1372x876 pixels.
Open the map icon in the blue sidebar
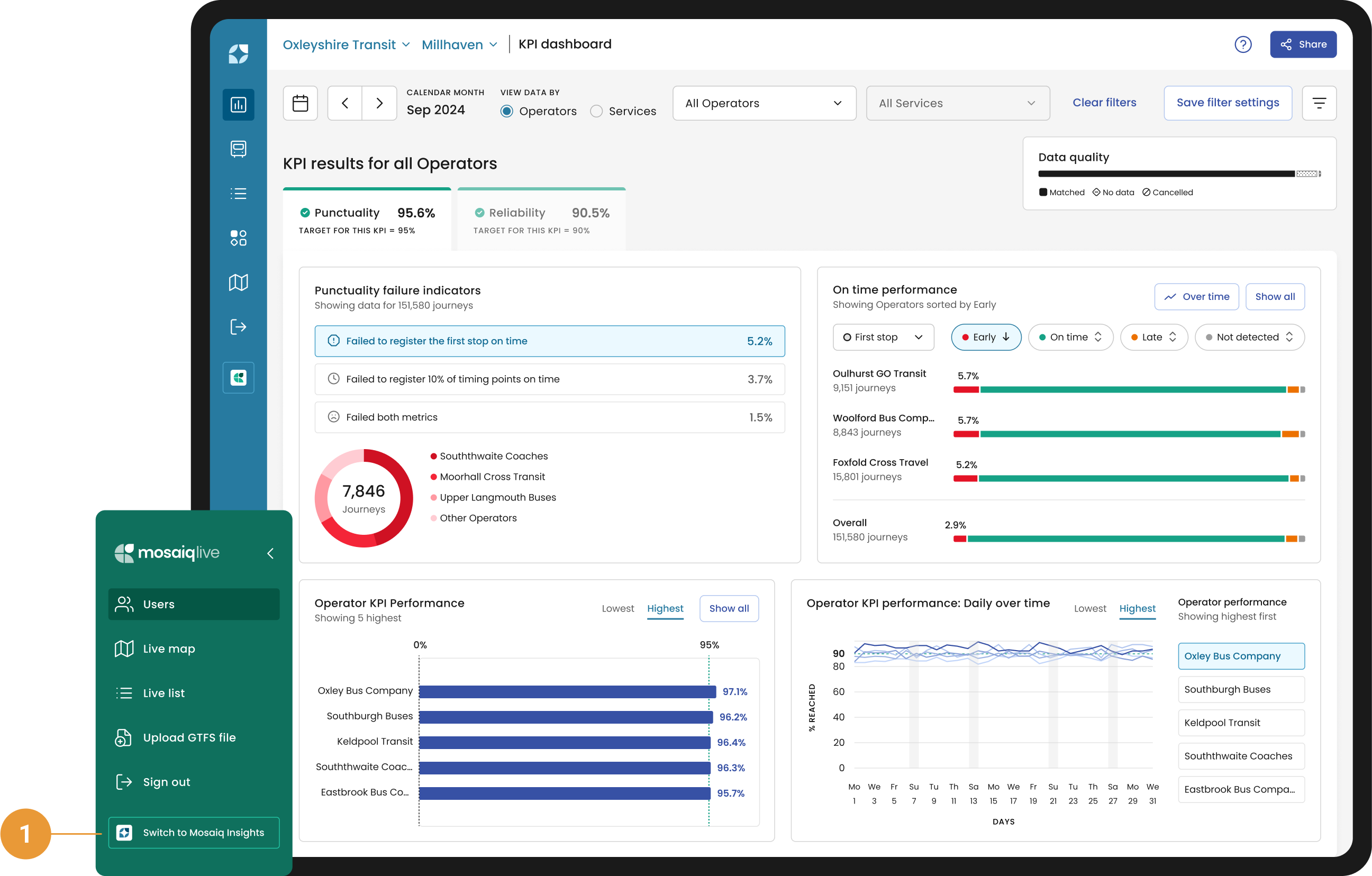(238, 282)
